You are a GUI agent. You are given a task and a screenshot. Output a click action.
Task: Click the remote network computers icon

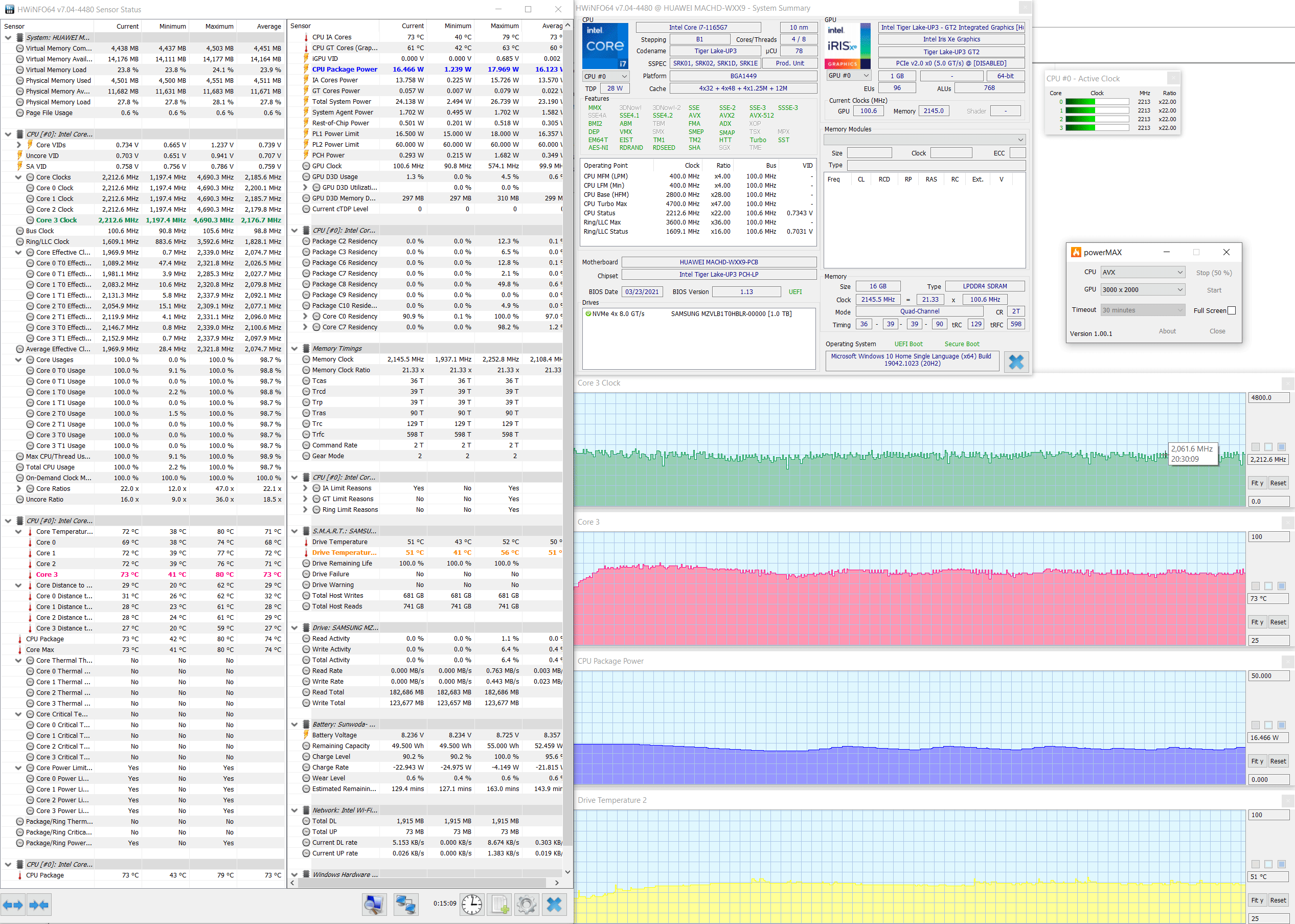(405, 904)
